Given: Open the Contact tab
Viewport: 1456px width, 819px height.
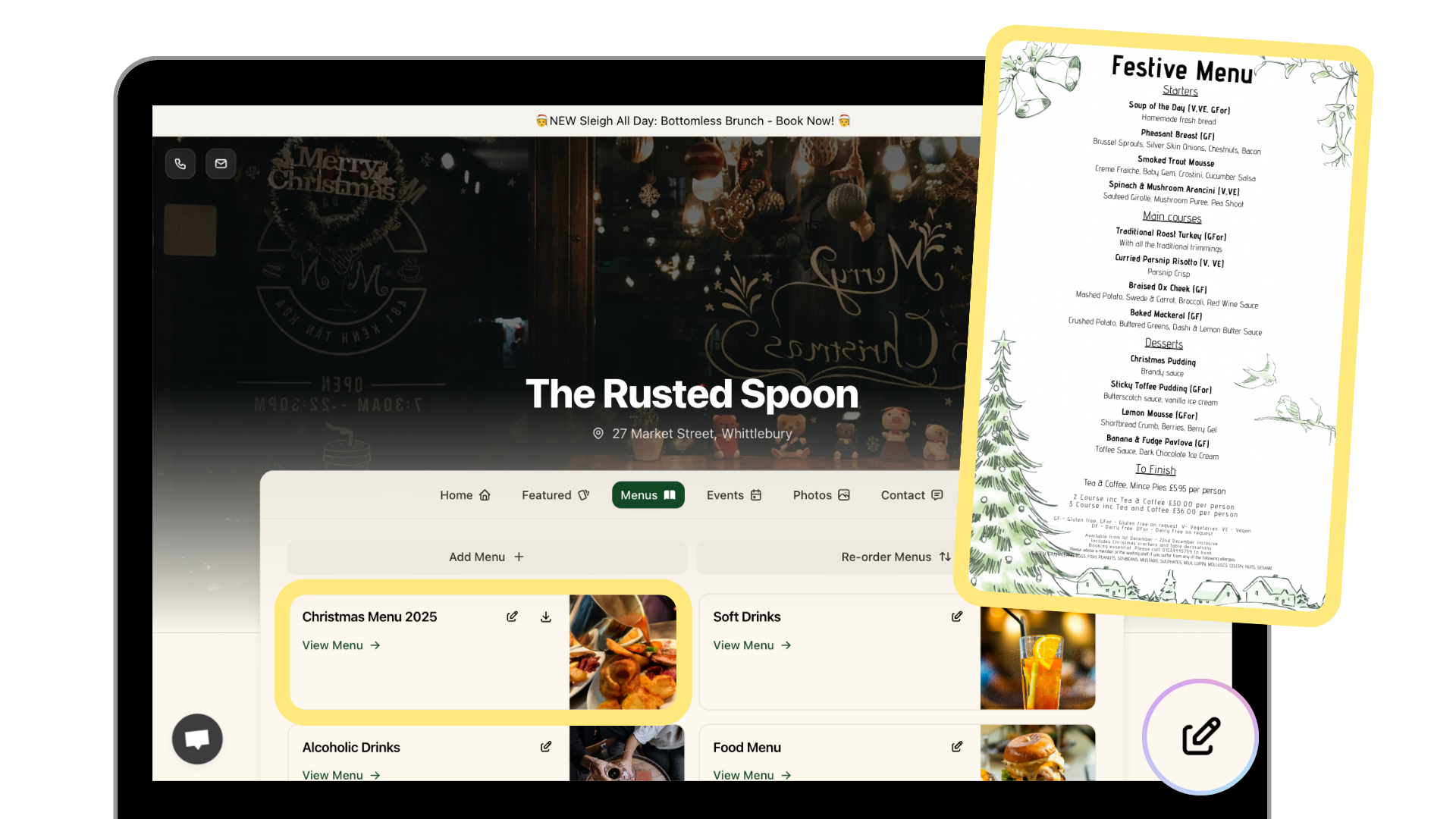Looking at the screenshot, I should [912, 495].
